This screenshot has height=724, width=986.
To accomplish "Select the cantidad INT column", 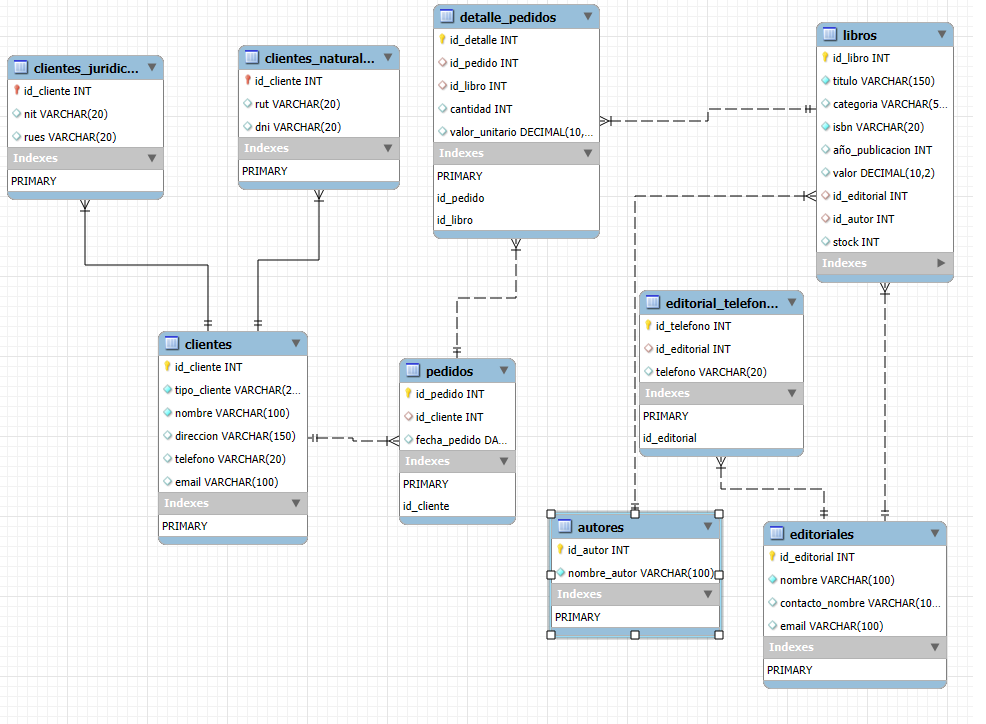I will coord(516,109).
